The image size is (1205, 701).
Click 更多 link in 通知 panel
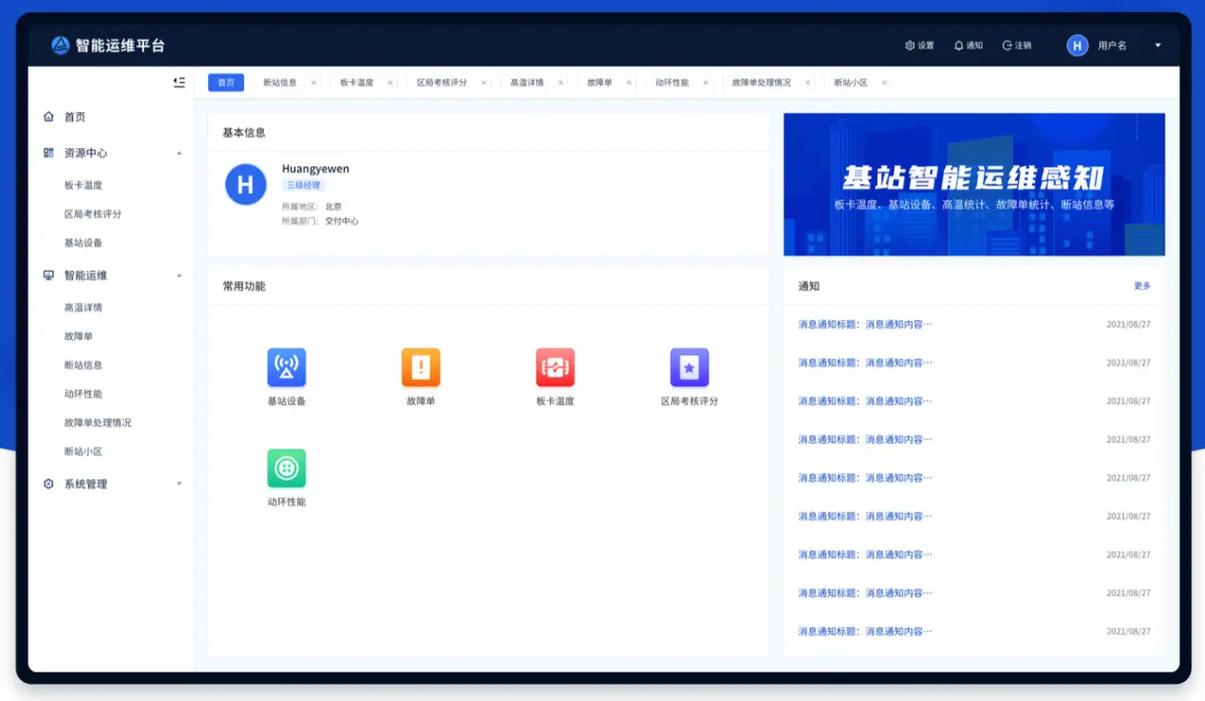click(1142, 286)
